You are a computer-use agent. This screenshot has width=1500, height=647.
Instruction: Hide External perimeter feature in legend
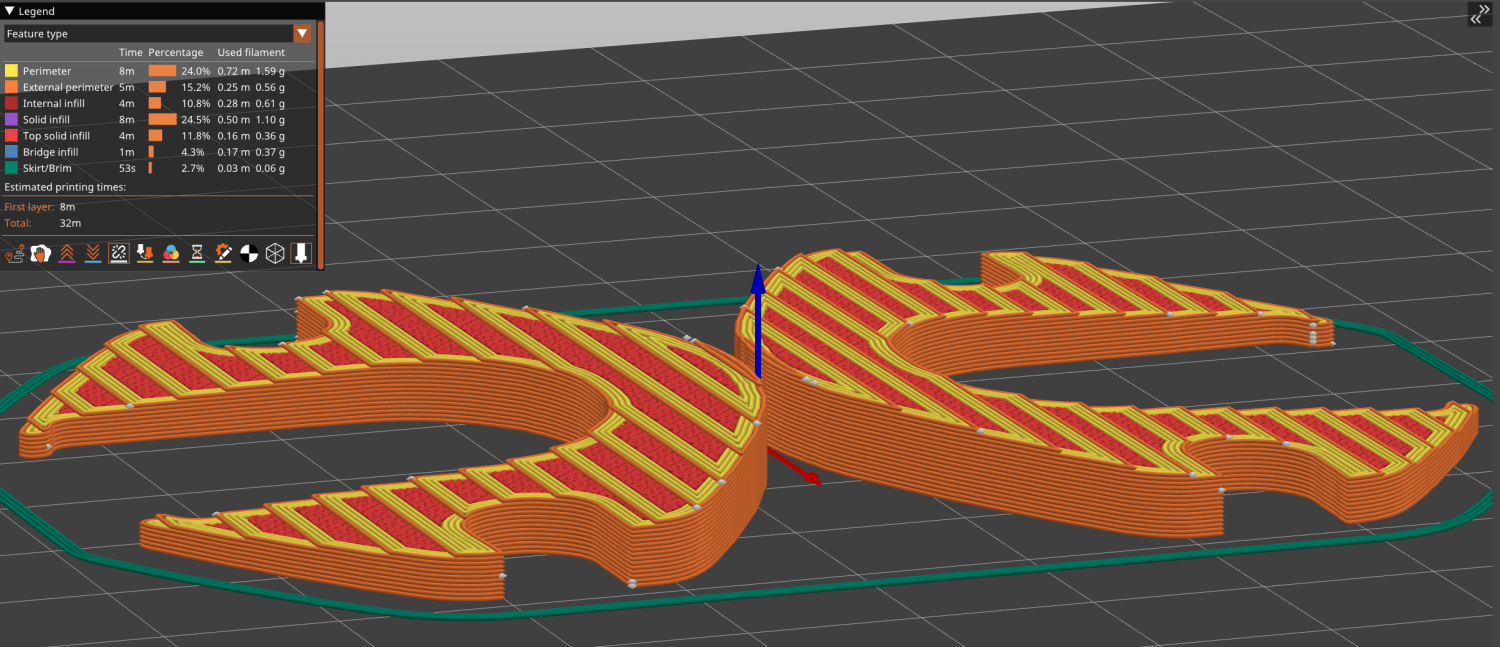click(x=68, y=87)
